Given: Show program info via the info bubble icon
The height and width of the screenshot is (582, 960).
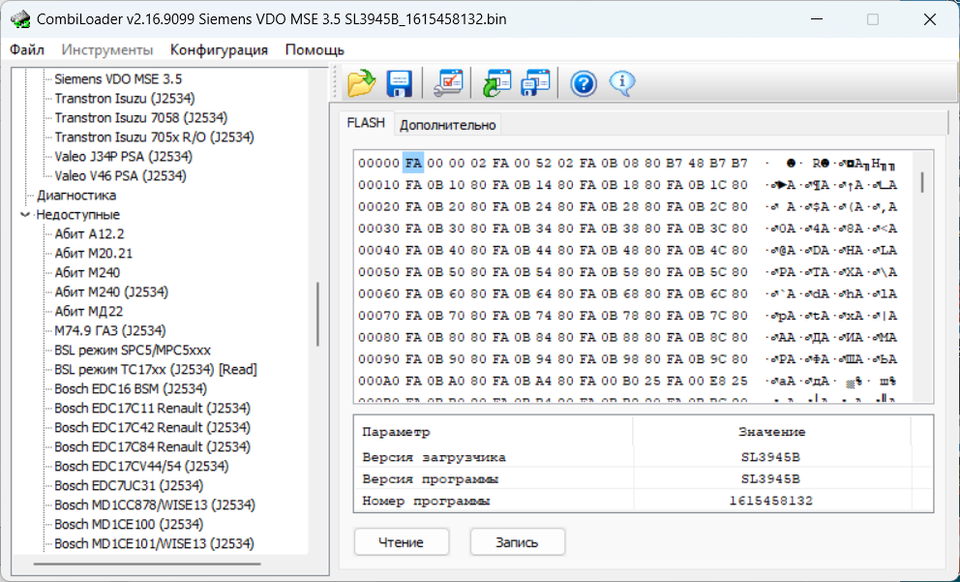Looking at the screenshot, I should [x=622, y=83].
